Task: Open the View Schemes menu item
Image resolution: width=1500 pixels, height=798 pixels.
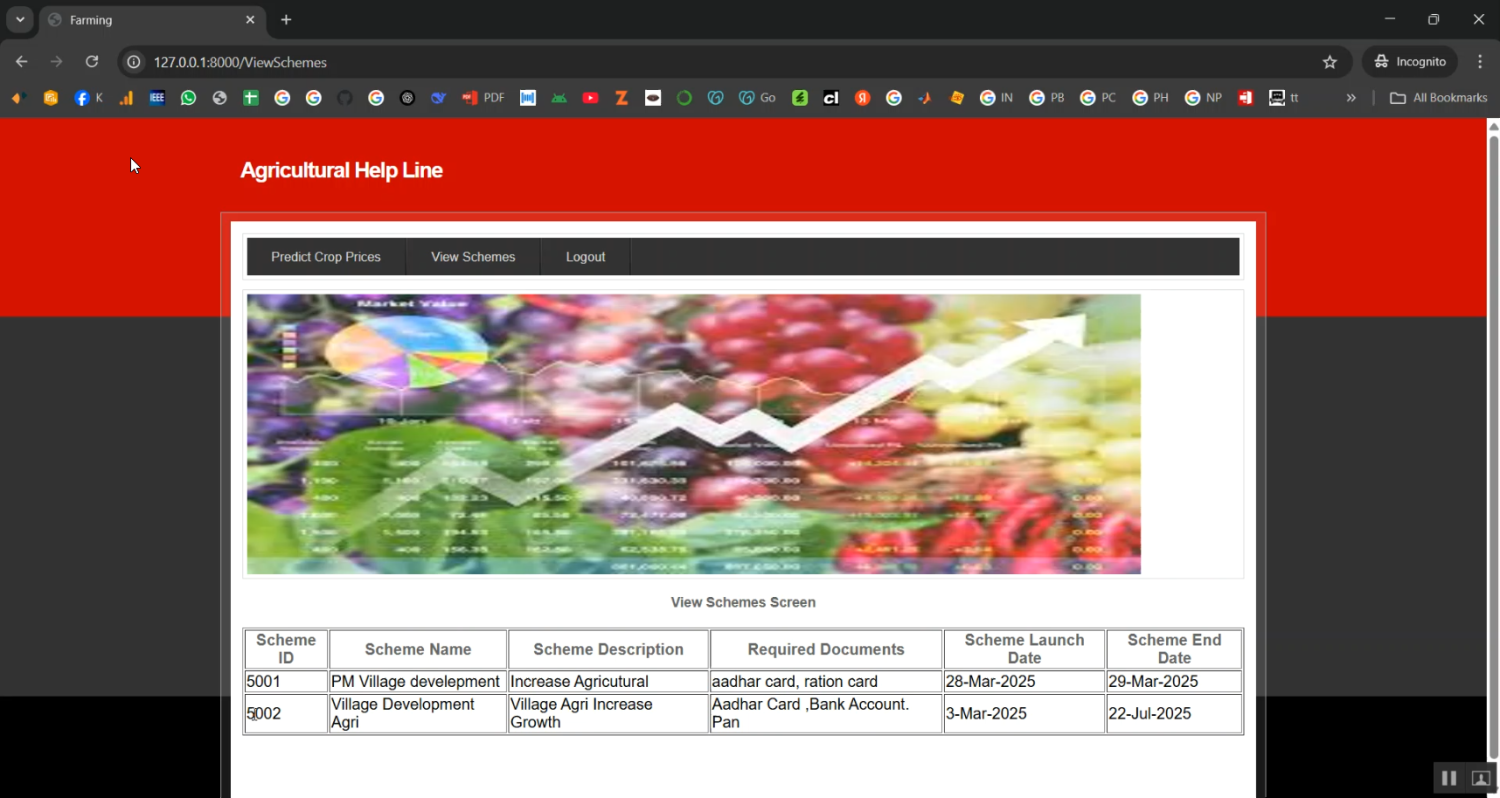Action: point(473,257)
